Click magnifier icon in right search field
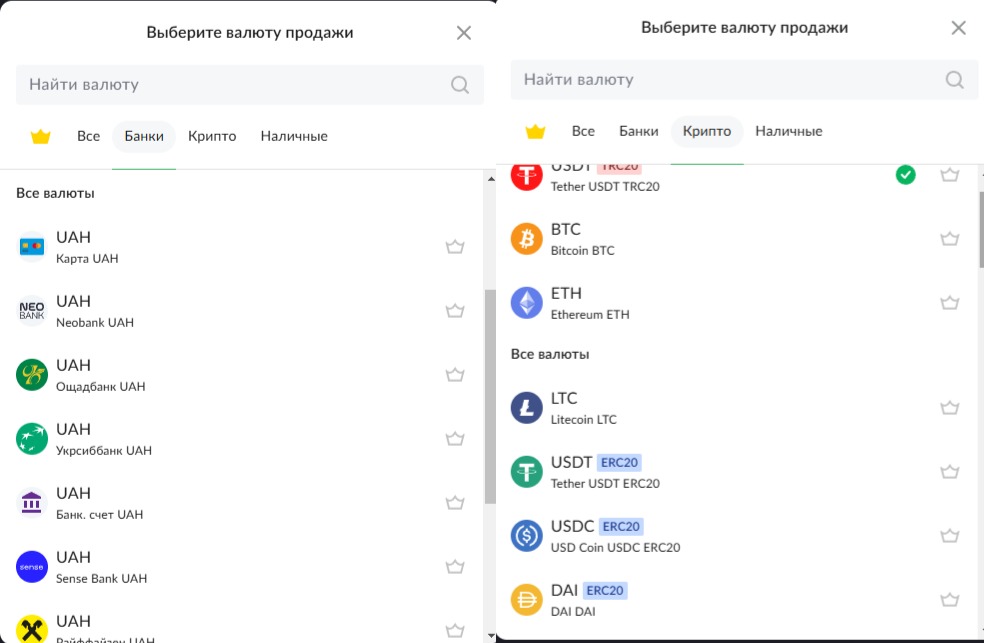Screen dimensions: 984x643 point(954,80)
